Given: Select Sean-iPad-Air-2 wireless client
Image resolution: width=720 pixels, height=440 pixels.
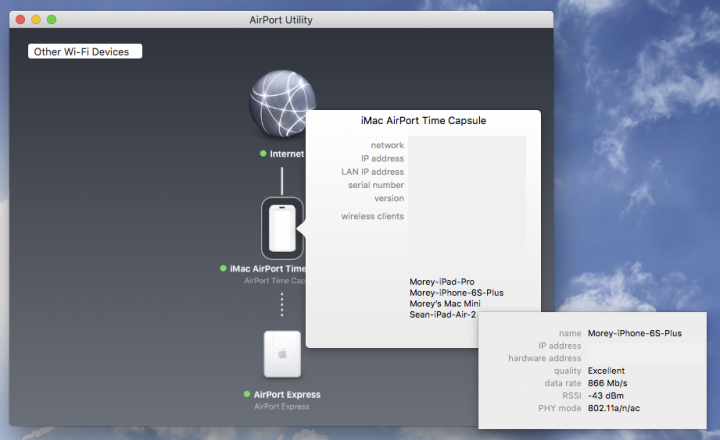Looking at the screenshot, I should (443, 315).
